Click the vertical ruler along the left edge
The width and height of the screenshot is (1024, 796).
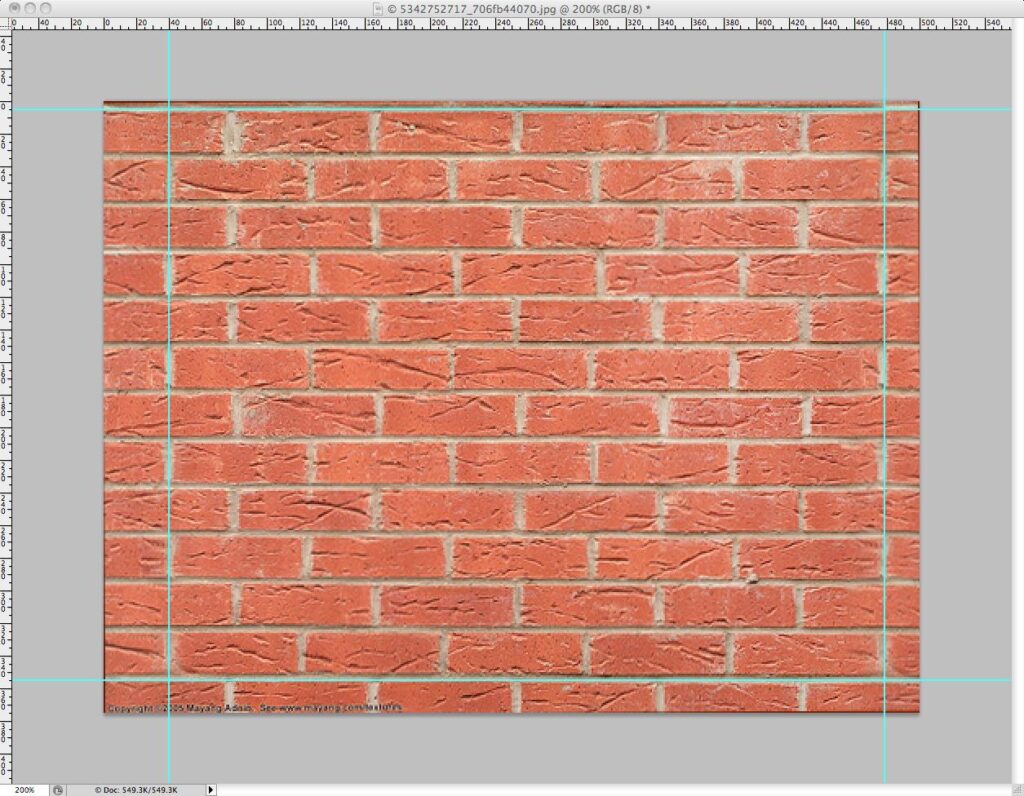click(5, 400)
